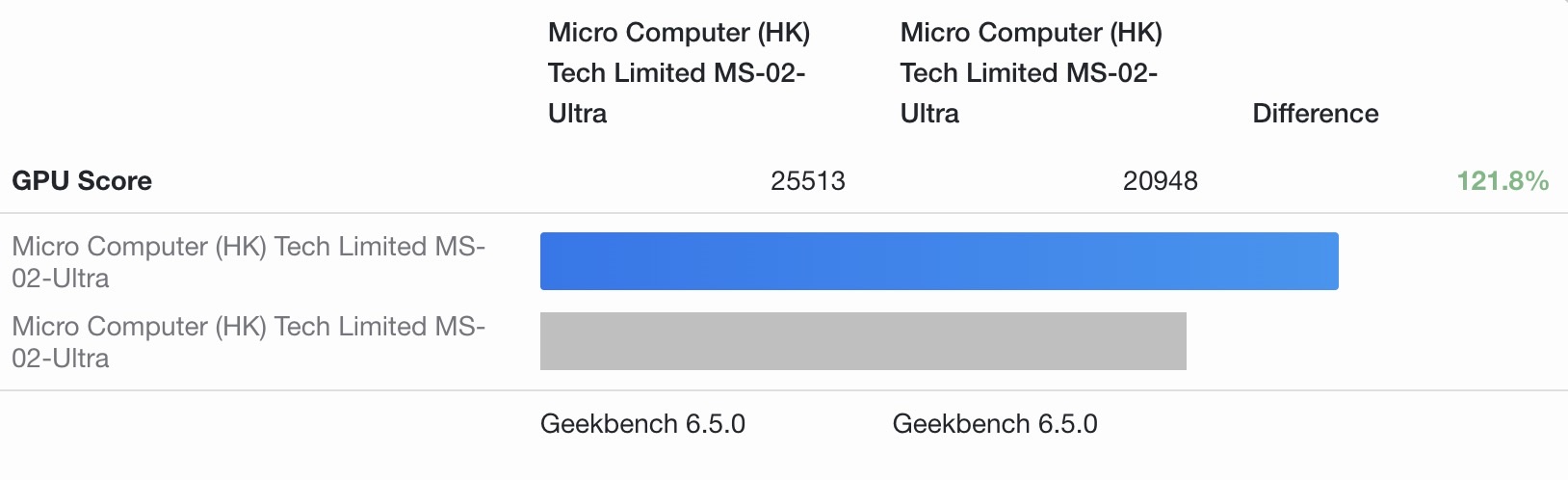Click 'Tech Limited MS-02-' in second column header
This screenshot has height=480, width=1568.
click(1029, 73)
